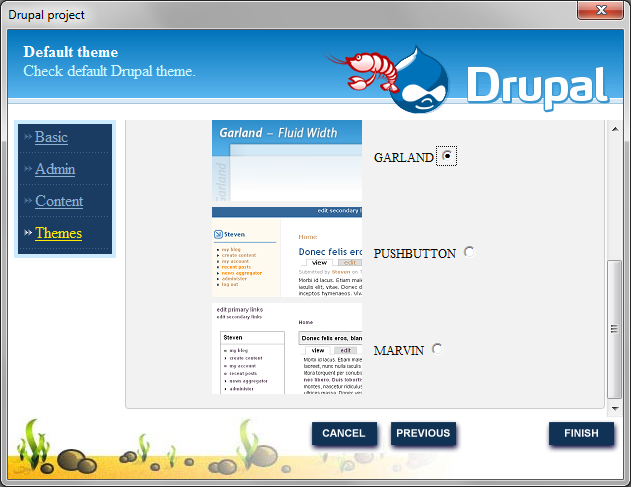631x487 pixels.
Task: Click the Marvin theme preview thumbnail
Action: click(x=287, y=349)
